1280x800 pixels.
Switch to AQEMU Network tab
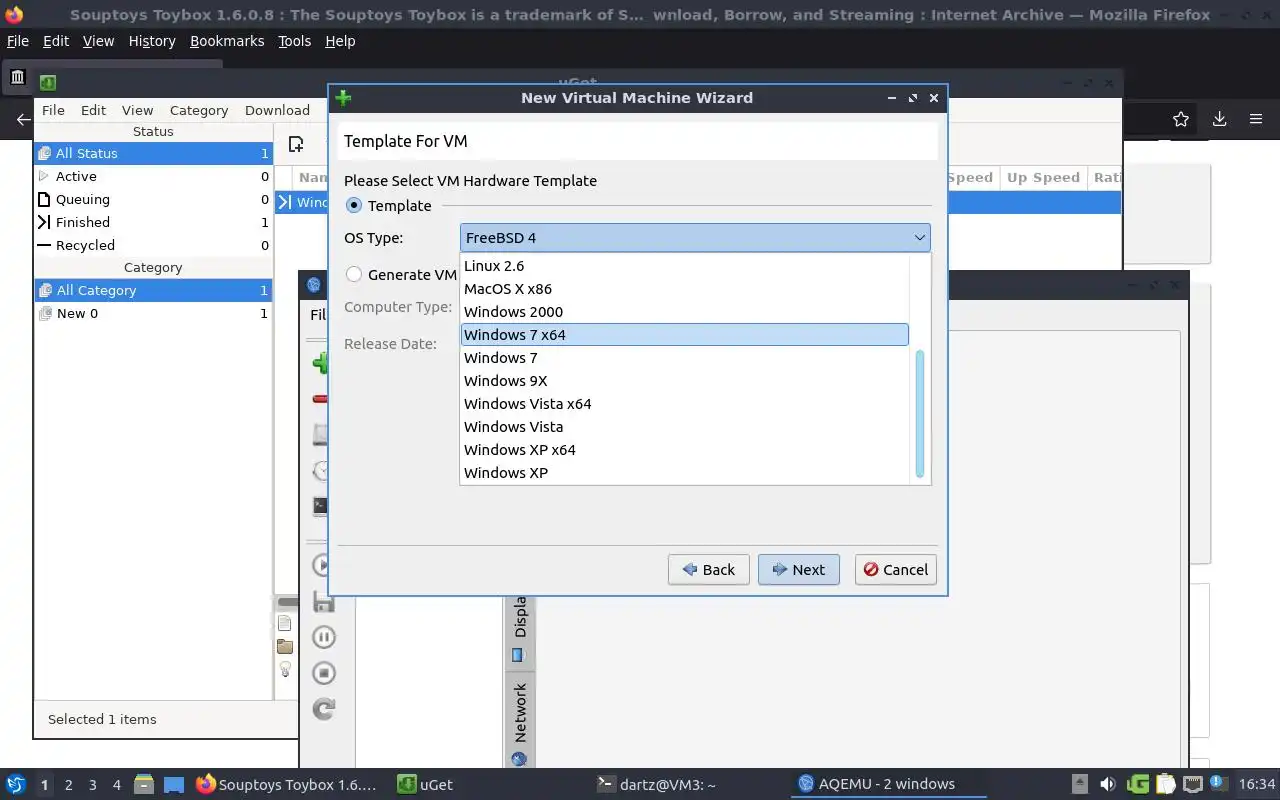tap(519, 722)
